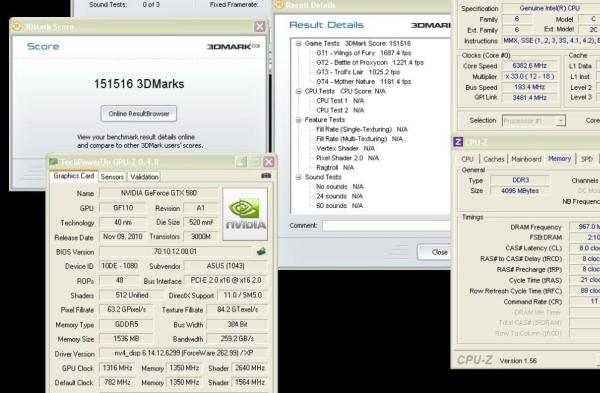Screen dimensions: 600x393
Task: Select GT3 - Troll's Lair row
Action: tap(358, 72)
